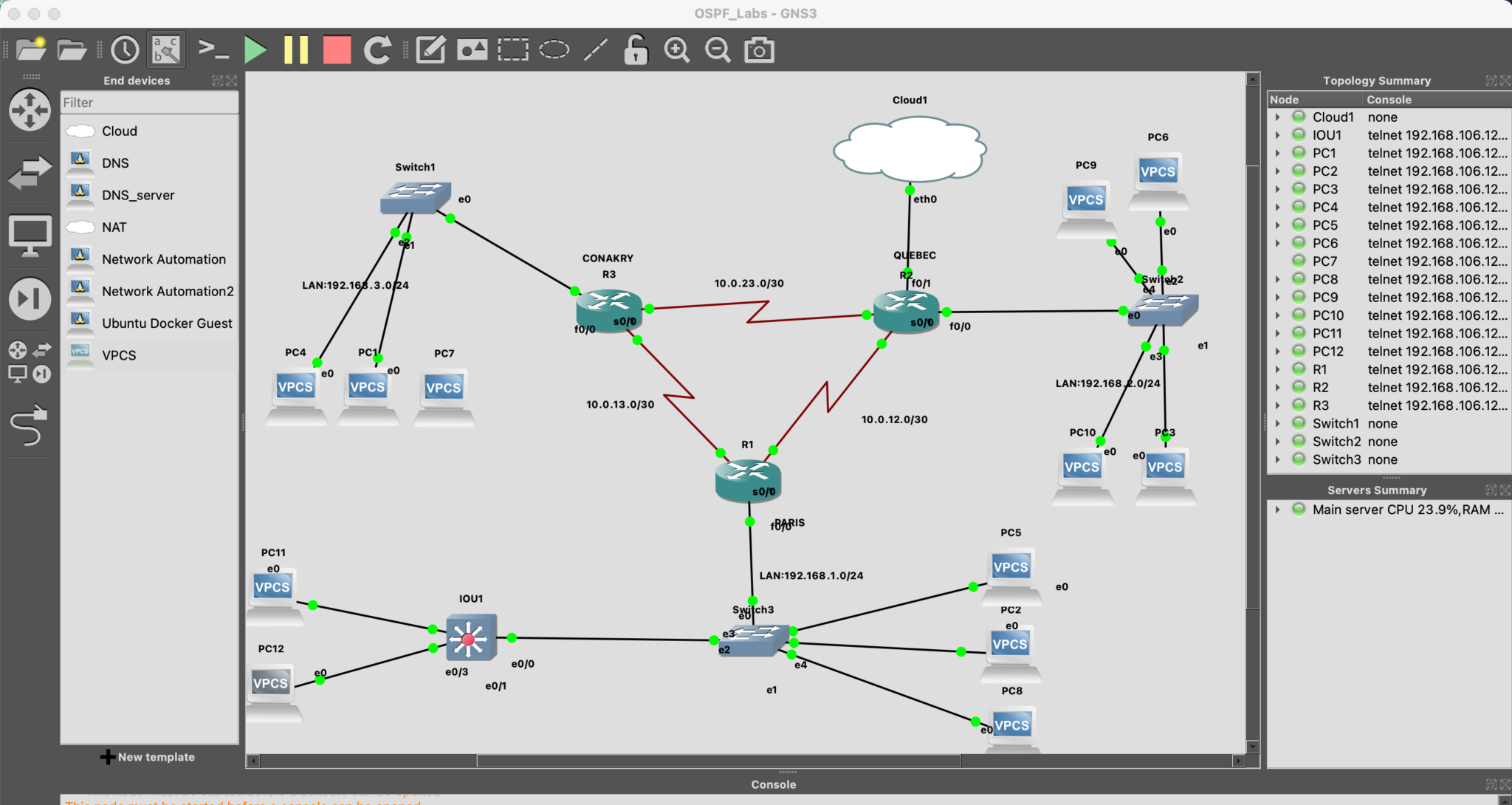Toggle show/hide interface labels icon

point(166,49)
